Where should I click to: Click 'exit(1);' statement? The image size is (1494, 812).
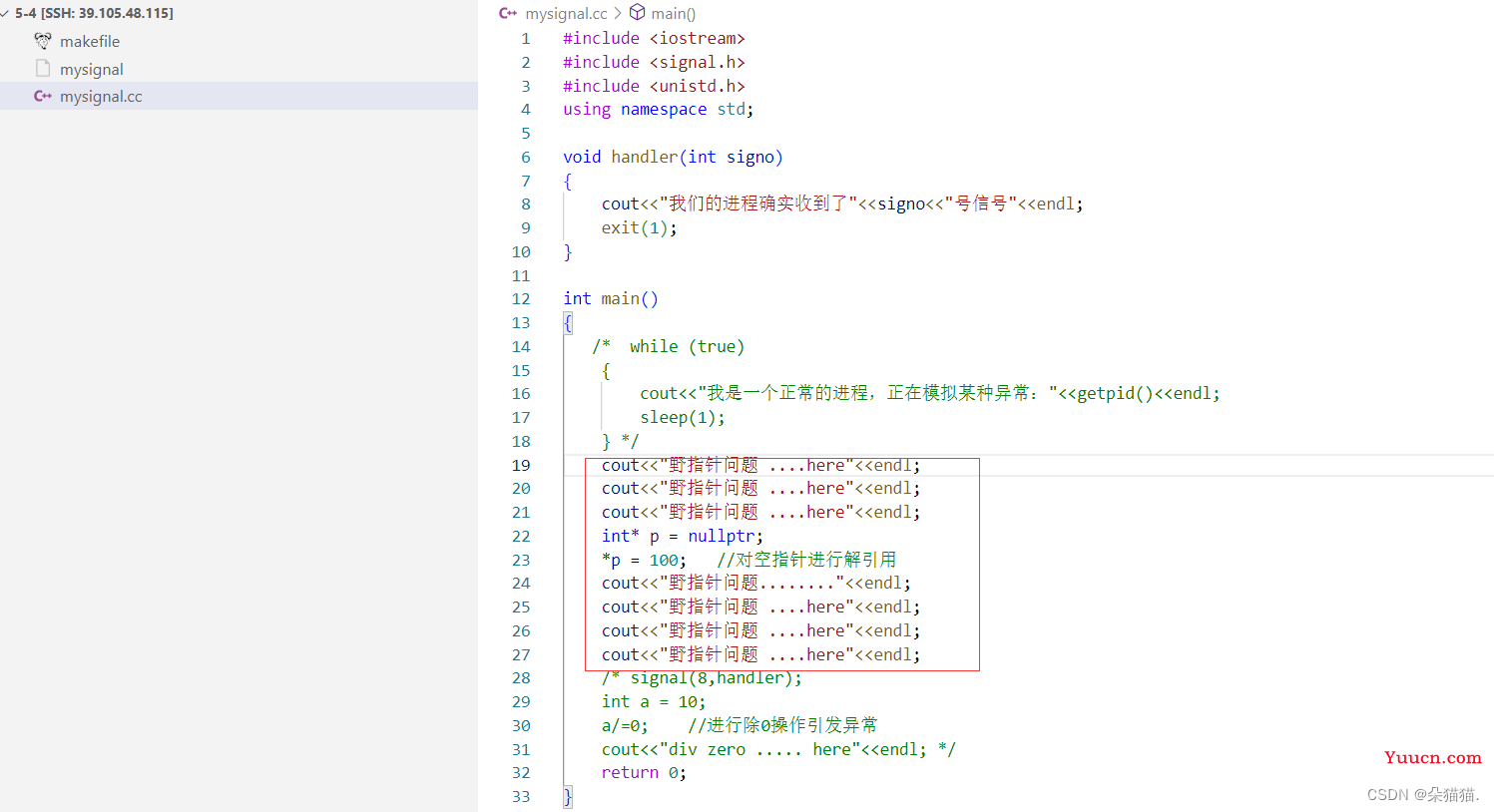[x=639, y=227]
